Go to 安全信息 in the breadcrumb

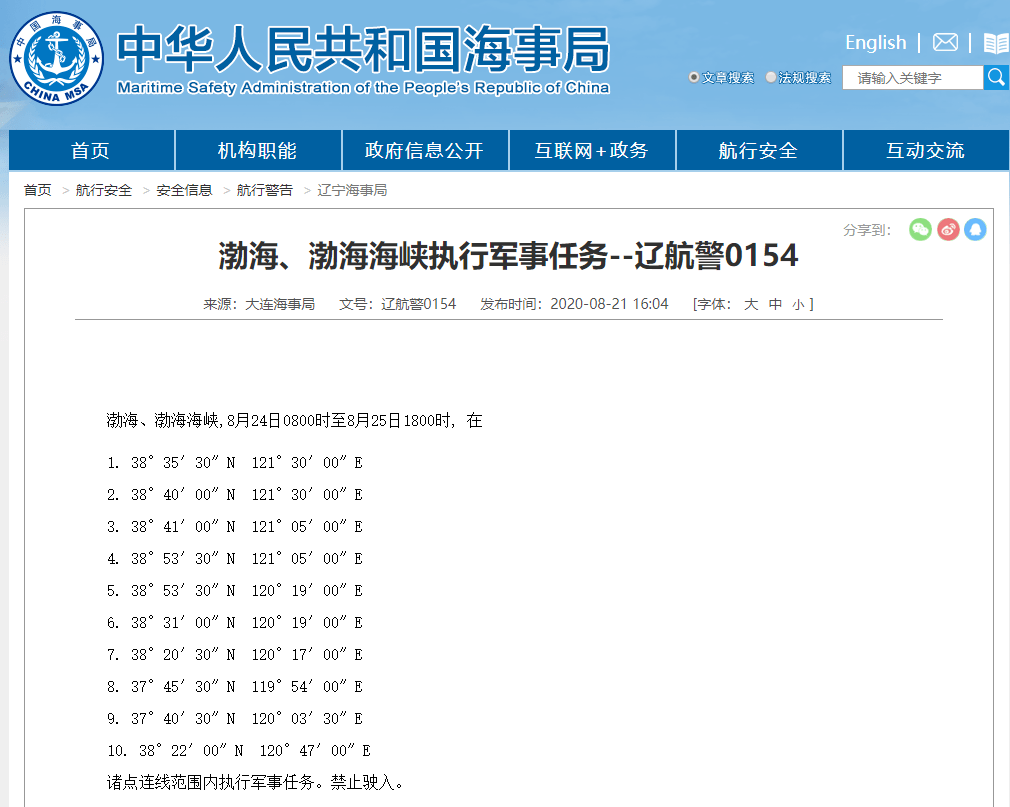[x=184, y=190]
